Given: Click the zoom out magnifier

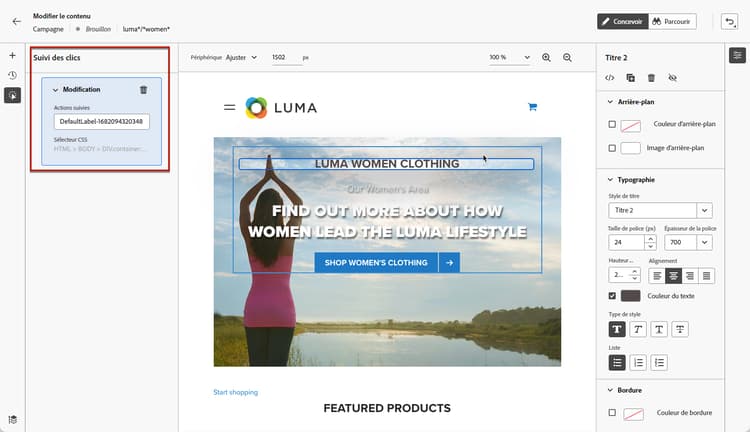Looking at the screenshot, I should click(x=567, y=57).
